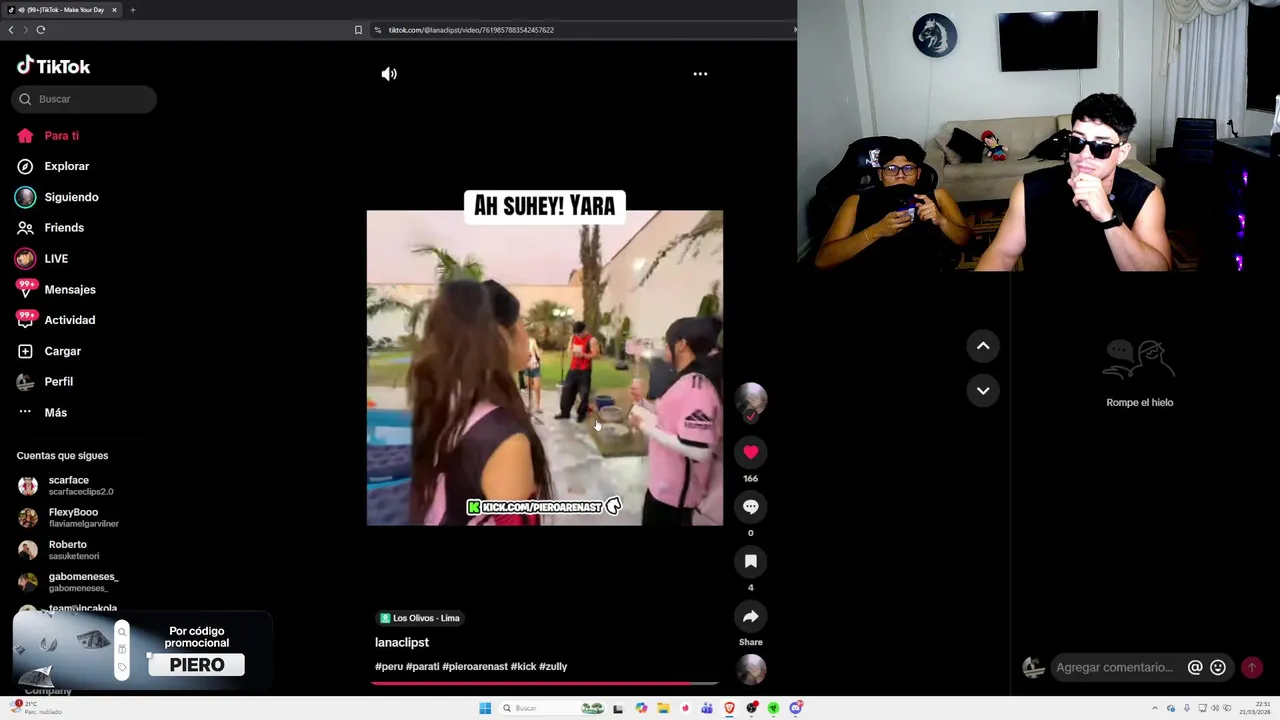Open a new browser tab with plus
Image resolution: width=1280 pixels, height=720 pixels.
tap(132, 10)
